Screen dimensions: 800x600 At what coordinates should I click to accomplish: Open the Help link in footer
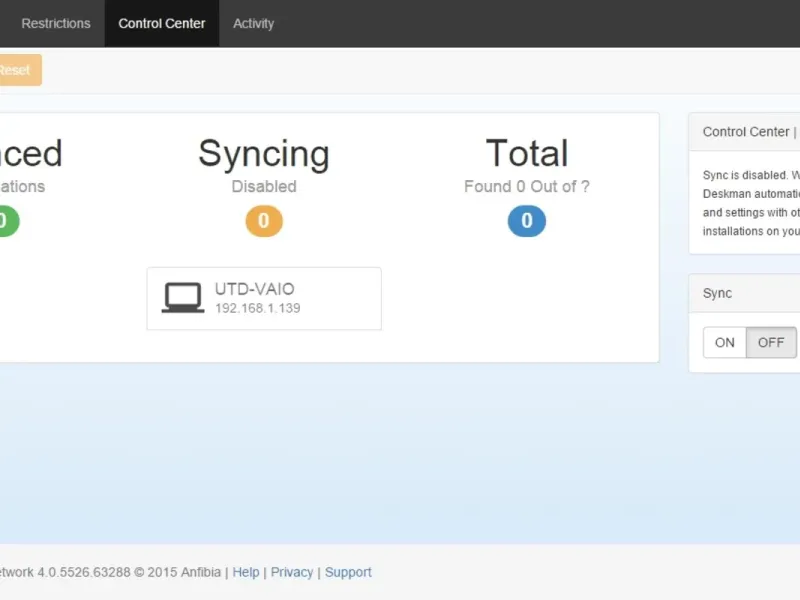(246, 572)
